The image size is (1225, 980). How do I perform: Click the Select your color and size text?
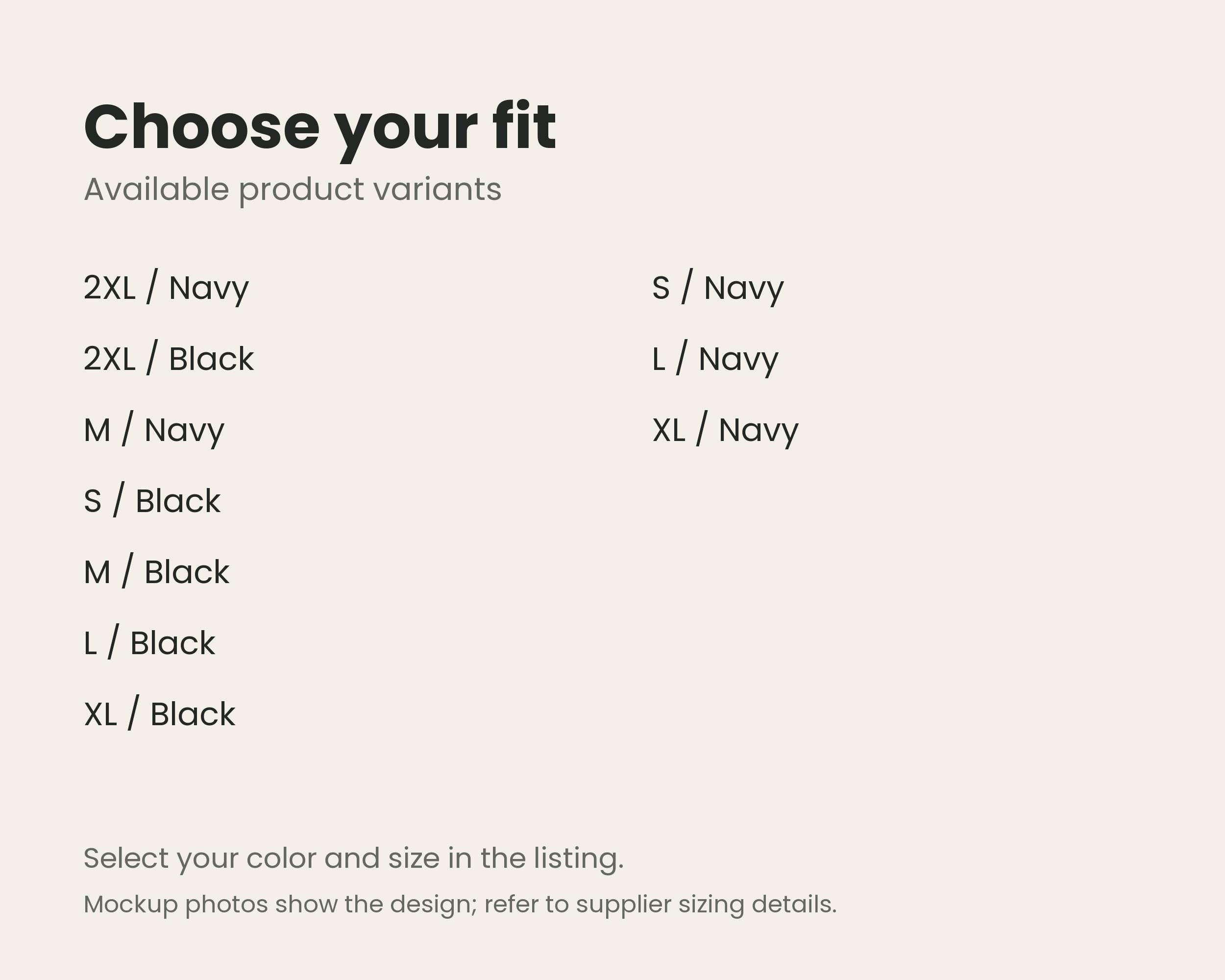click(x=354, y=859)
